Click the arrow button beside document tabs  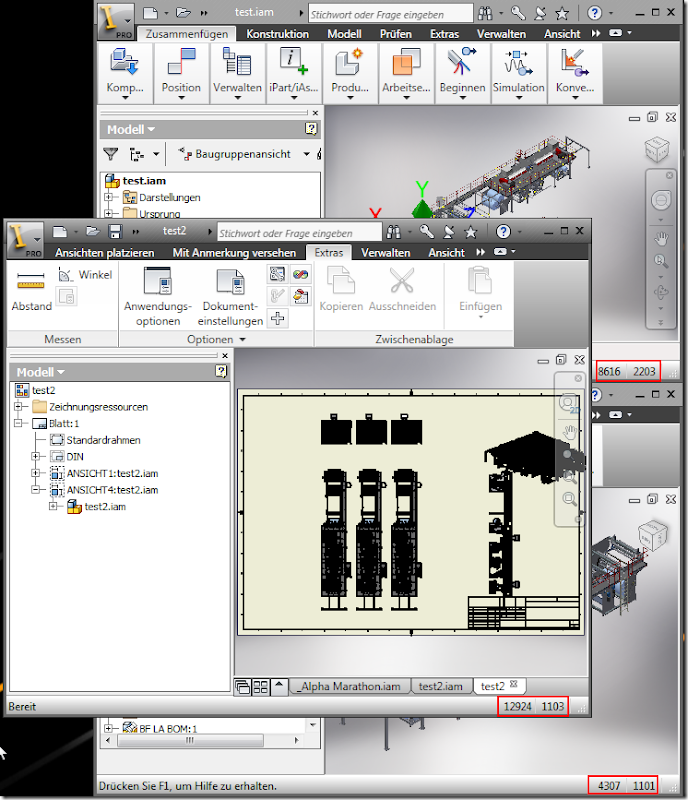(279, 686)
